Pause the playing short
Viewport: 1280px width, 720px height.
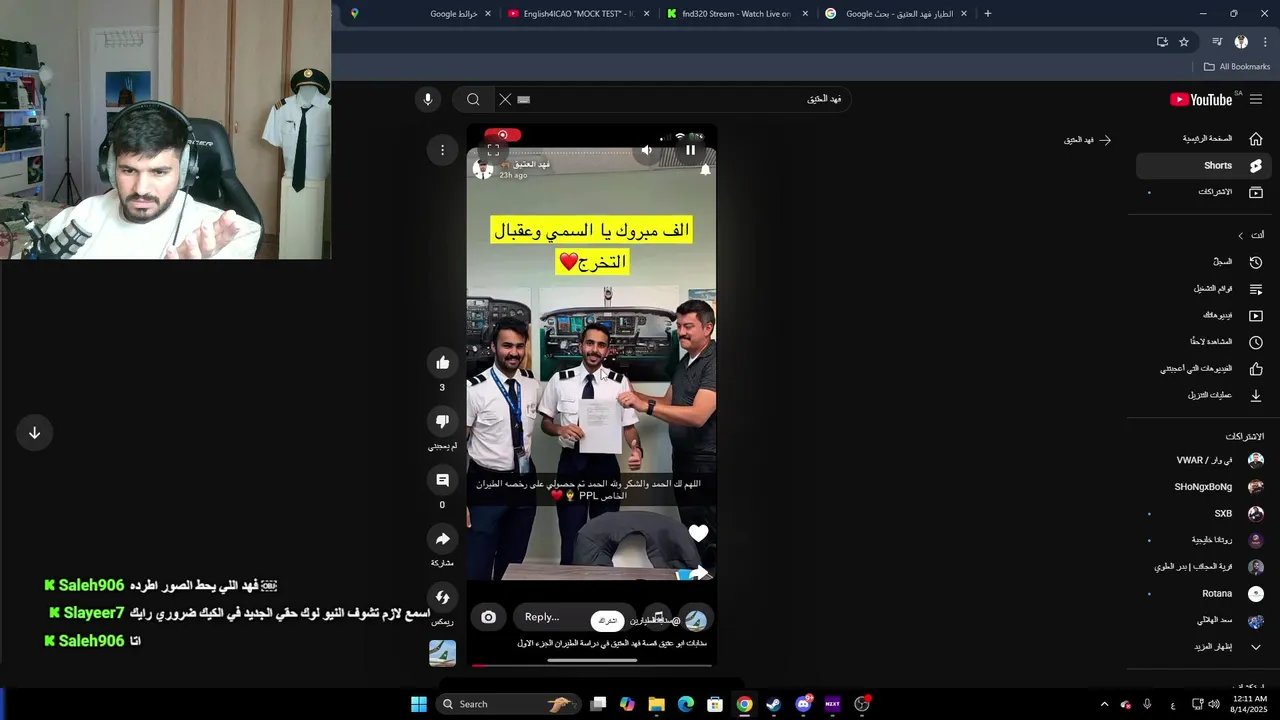(x=690, y=150)
